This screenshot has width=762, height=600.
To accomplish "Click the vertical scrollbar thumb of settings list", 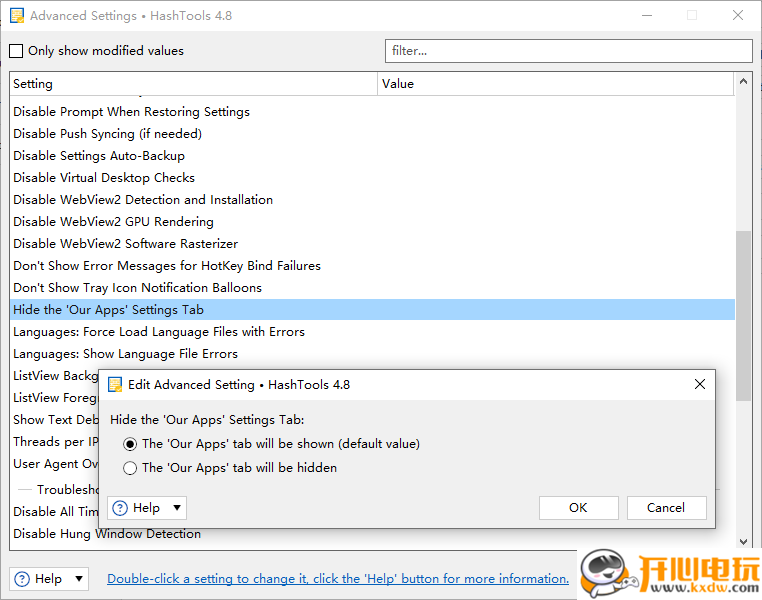I will (743, 316).
